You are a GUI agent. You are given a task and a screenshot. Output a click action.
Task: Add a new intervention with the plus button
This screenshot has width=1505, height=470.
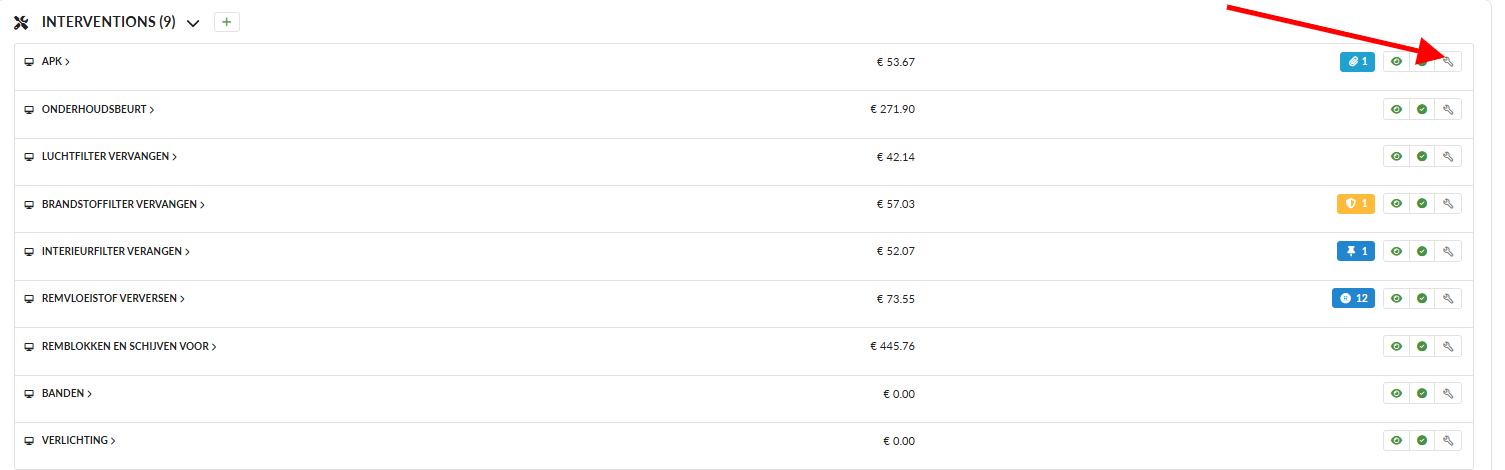pos(227,22)
